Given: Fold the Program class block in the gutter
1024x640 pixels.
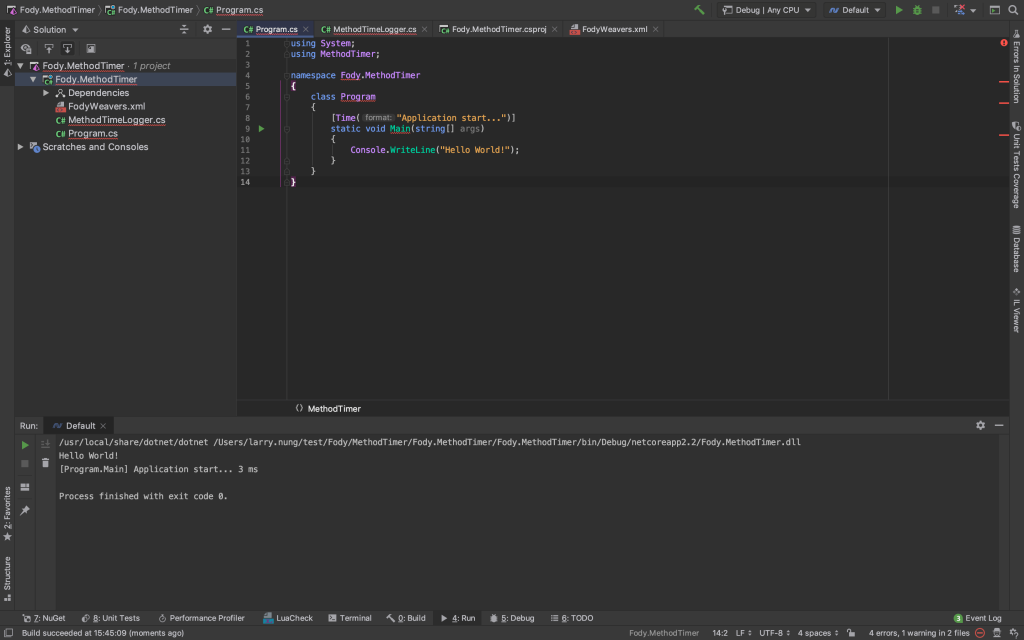Looking at the screenshot, I should [287, 97].
